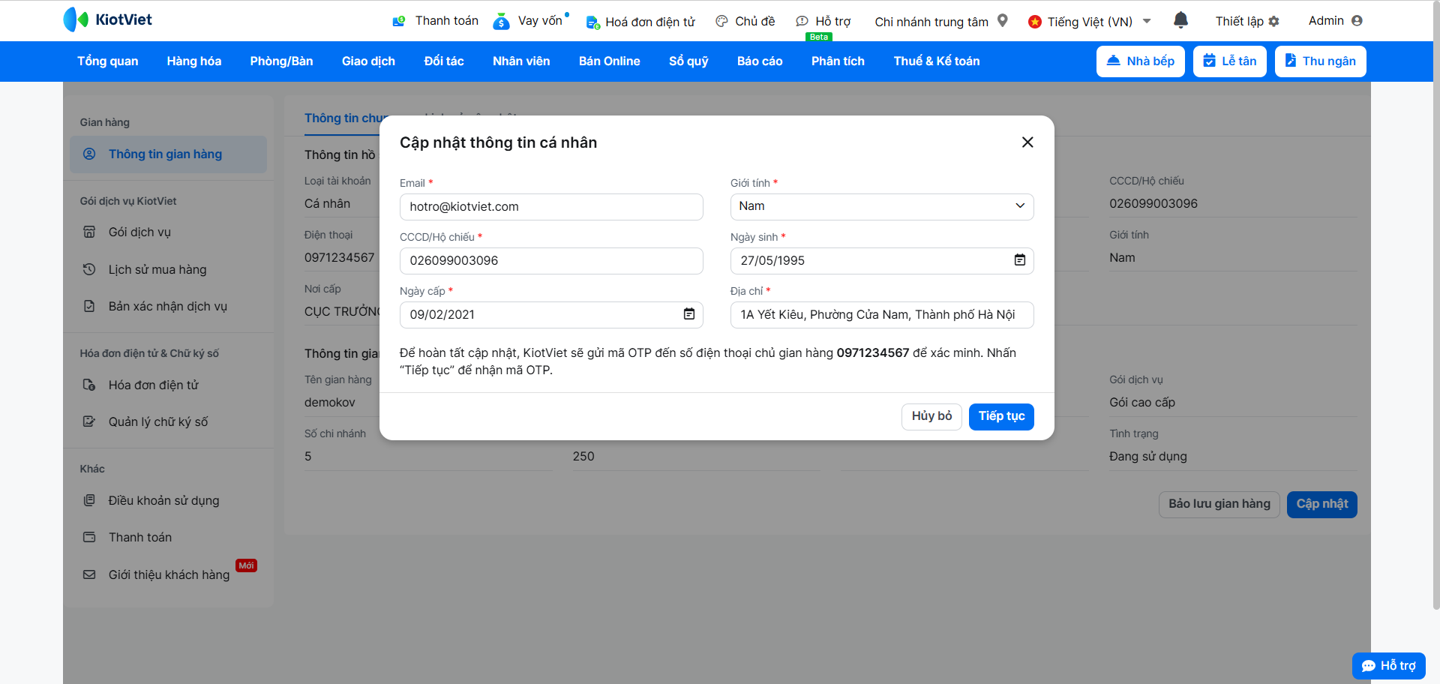Click the Tiếp tục button
Screen dimensions: 1440x684
click(x=1001, y=416)
